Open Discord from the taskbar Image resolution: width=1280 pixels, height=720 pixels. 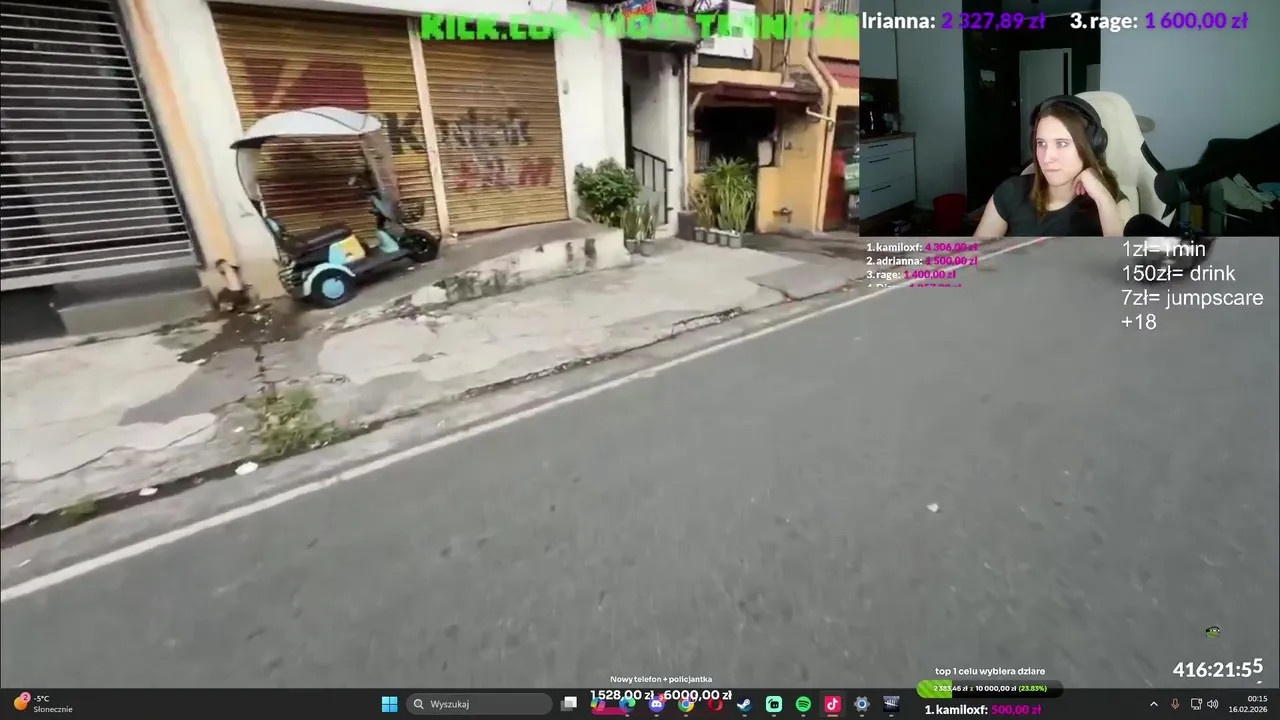tap(656, 704)
